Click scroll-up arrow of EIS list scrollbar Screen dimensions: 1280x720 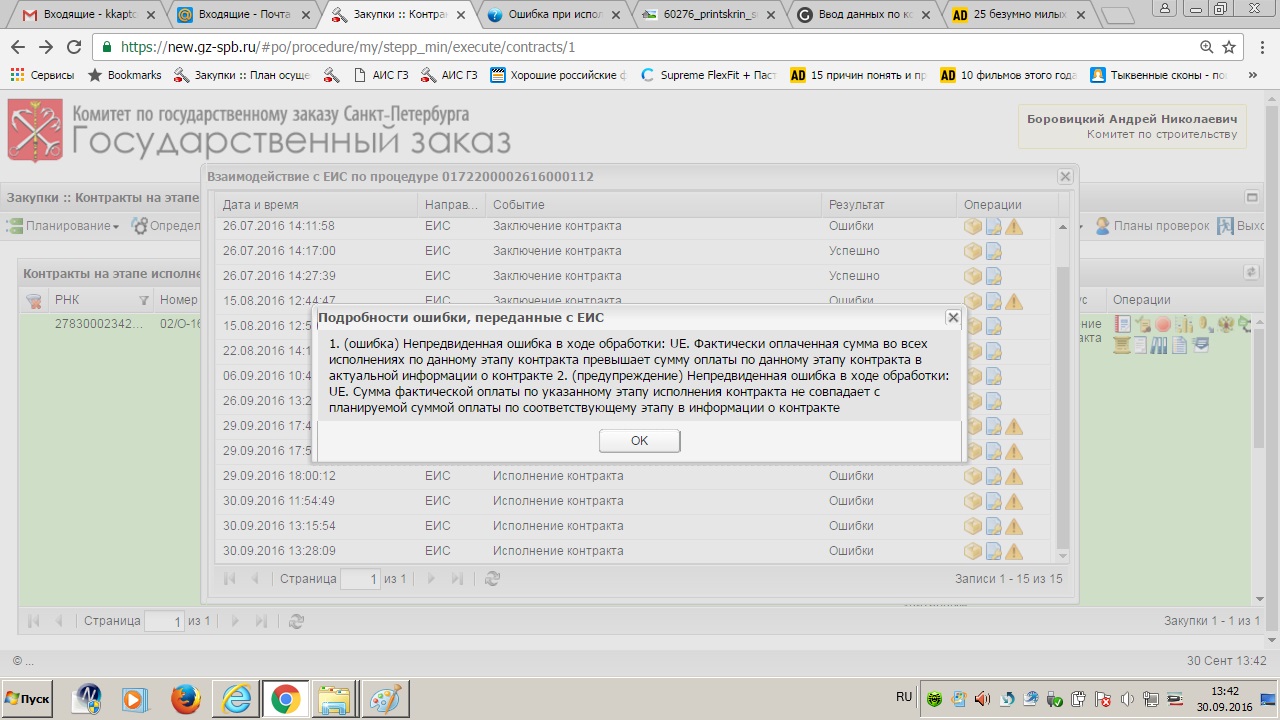coord(1062,225)
